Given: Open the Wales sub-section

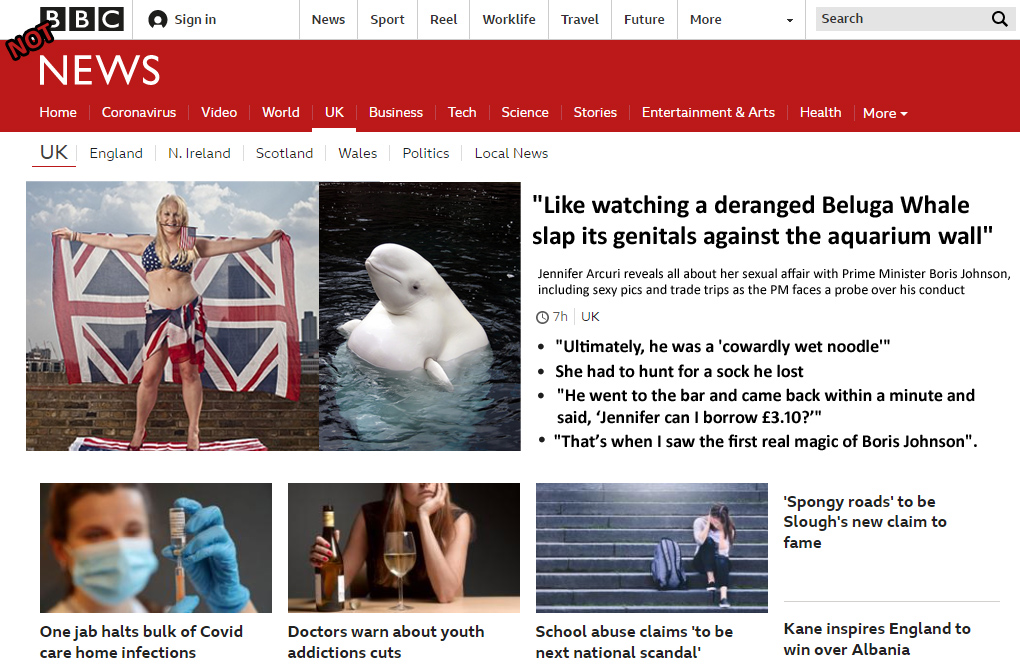Looking at the screenshot, I should 357,153.
